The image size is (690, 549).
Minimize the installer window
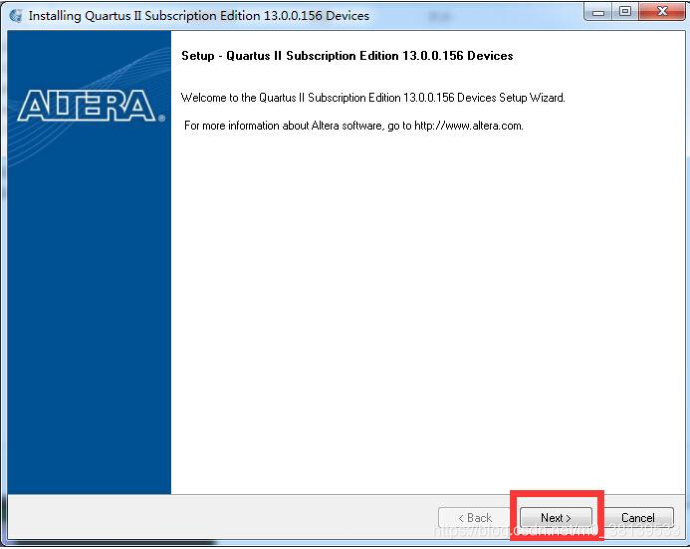(x=598, y=12)
